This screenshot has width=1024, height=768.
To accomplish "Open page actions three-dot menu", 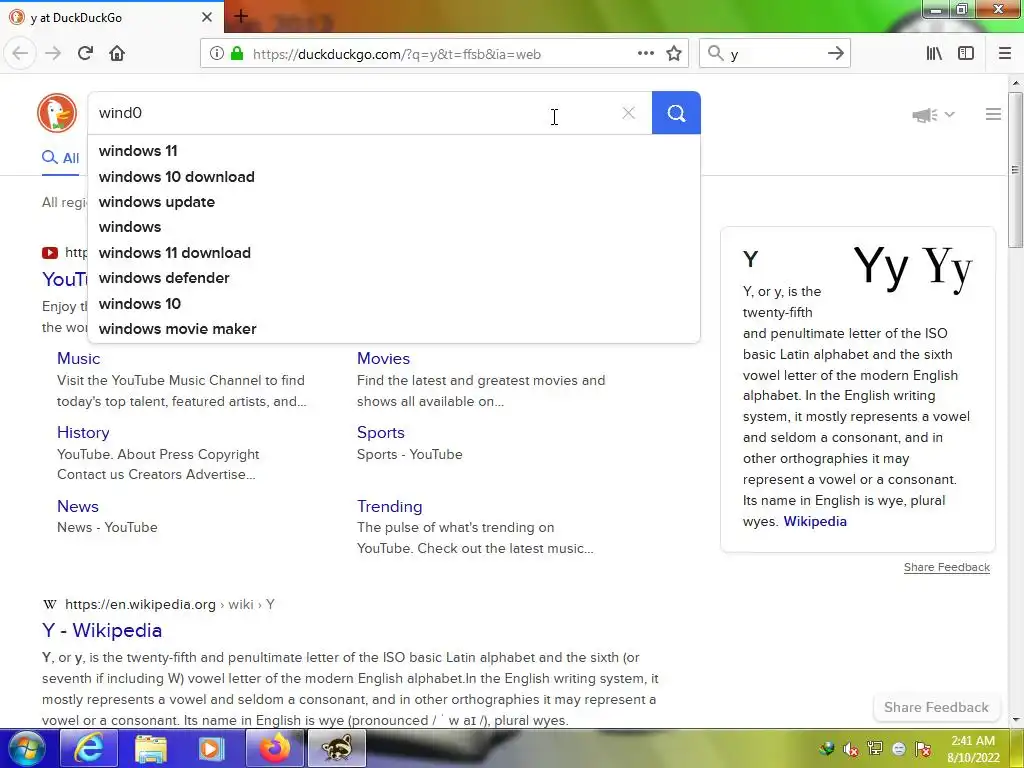I will (646, 54).
